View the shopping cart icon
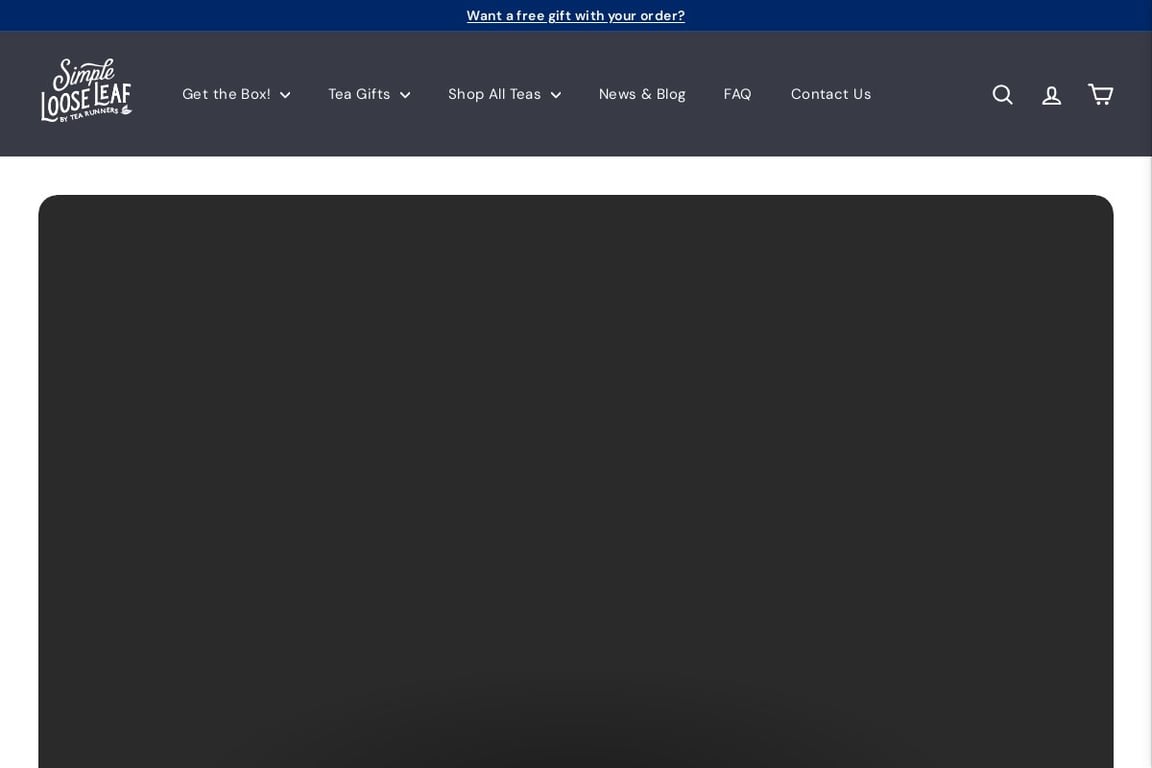1152x768 pixels. (1100, 94)
